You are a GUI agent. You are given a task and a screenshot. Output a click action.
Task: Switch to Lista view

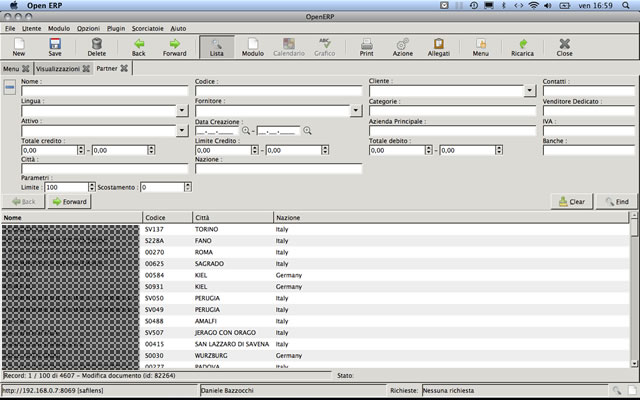[217, 47]
